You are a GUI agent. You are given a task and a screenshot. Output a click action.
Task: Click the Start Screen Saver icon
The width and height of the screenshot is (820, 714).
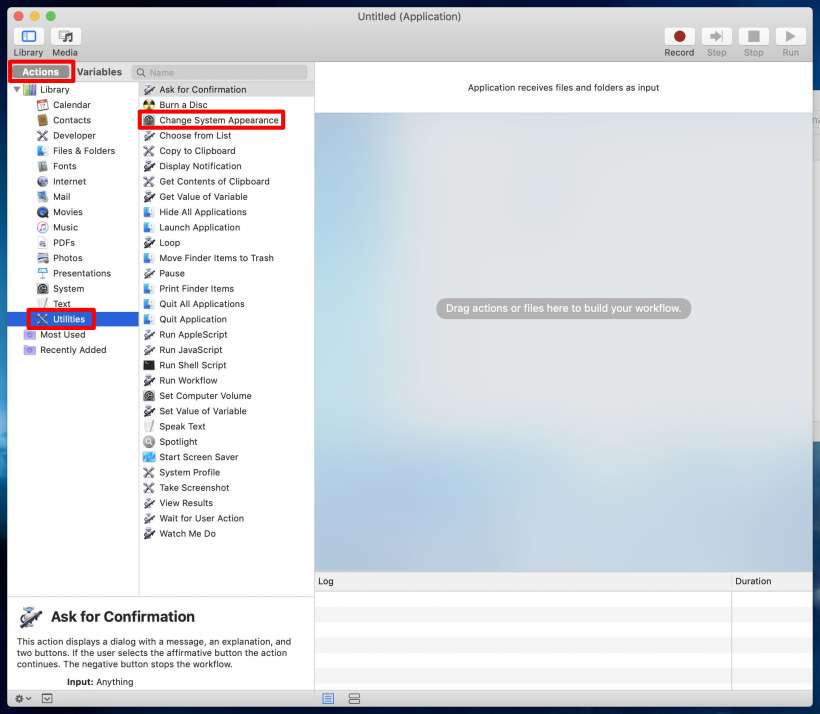tap(149, 457)
